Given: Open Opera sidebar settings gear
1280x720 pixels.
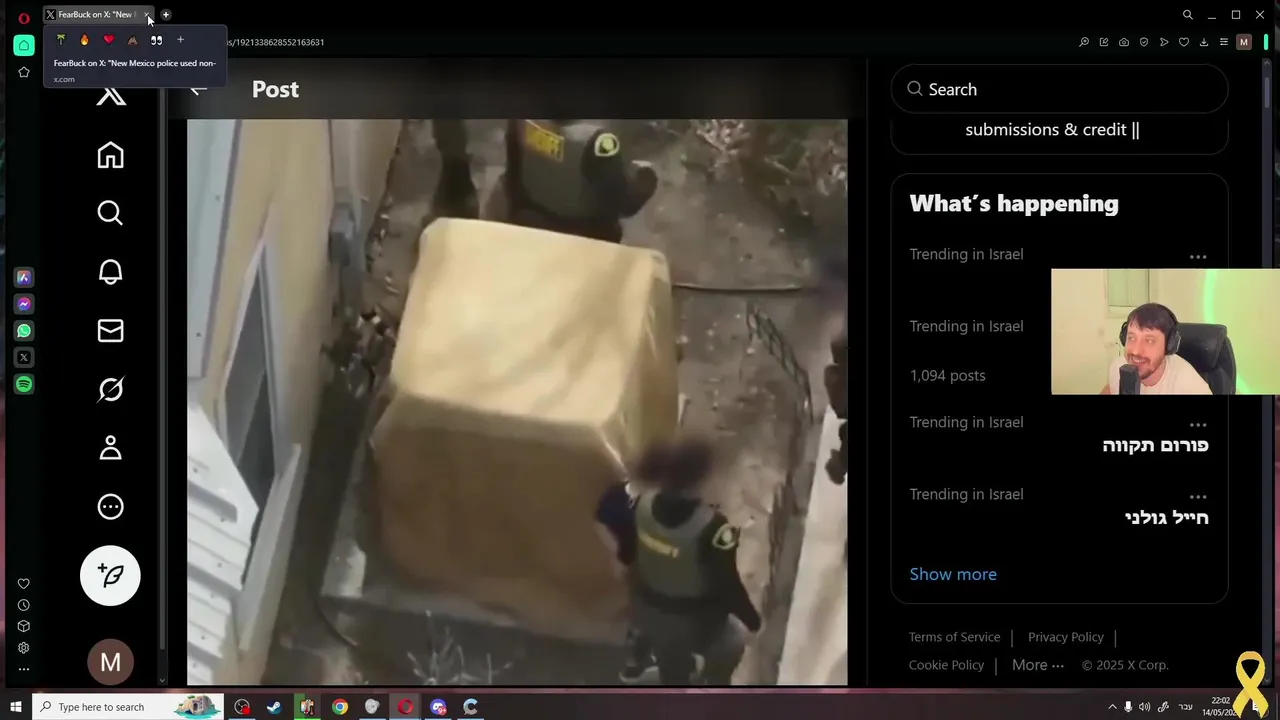Looking at the screenshot, I should click(24, 648).
